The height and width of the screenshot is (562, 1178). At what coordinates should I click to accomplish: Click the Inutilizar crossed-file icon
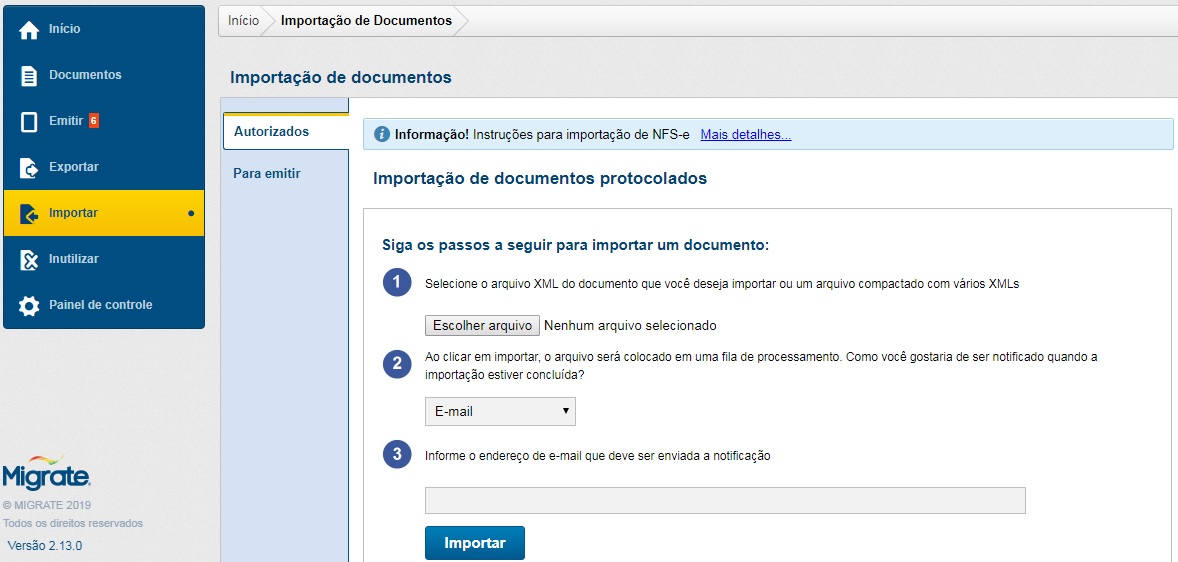pyautogui.click(x=29, y=260)
